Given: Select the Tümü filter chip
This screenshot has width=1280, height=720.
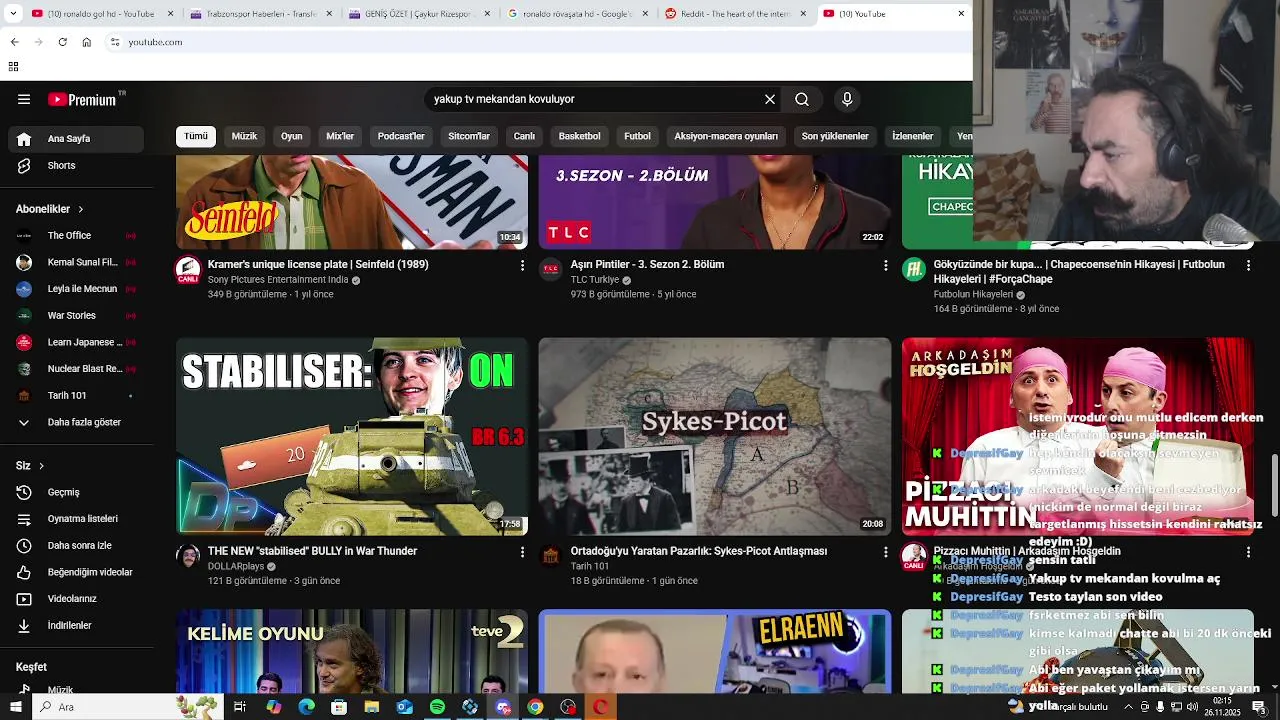Looking at the screenshot, I should click(196, 136).
